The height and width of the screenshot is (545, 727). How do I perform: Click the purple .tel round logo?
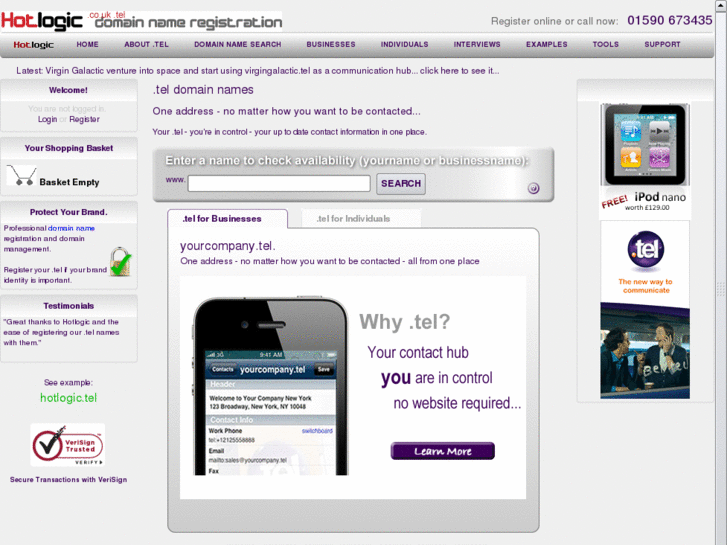tap(645, 249)
